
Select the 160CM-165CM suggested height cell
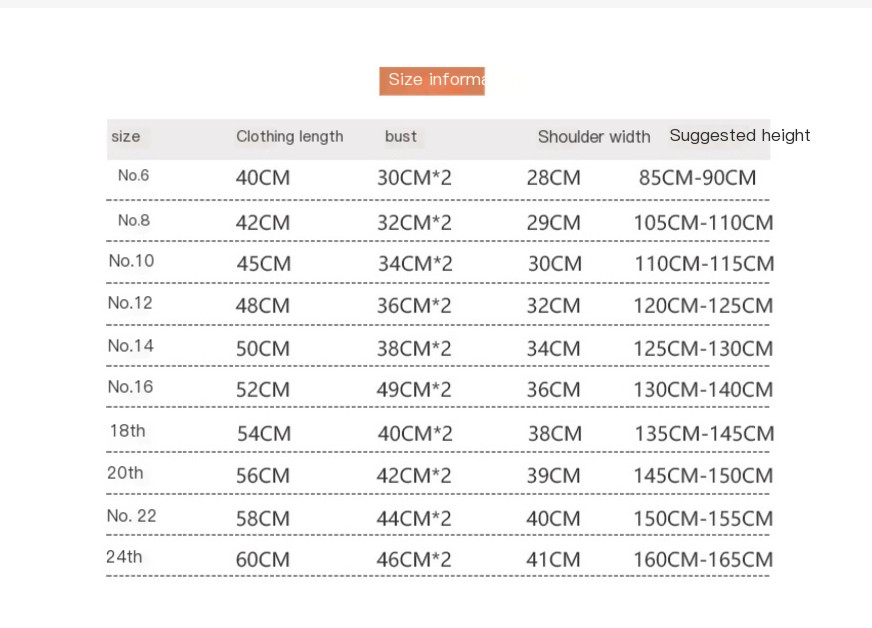(703, 560)
